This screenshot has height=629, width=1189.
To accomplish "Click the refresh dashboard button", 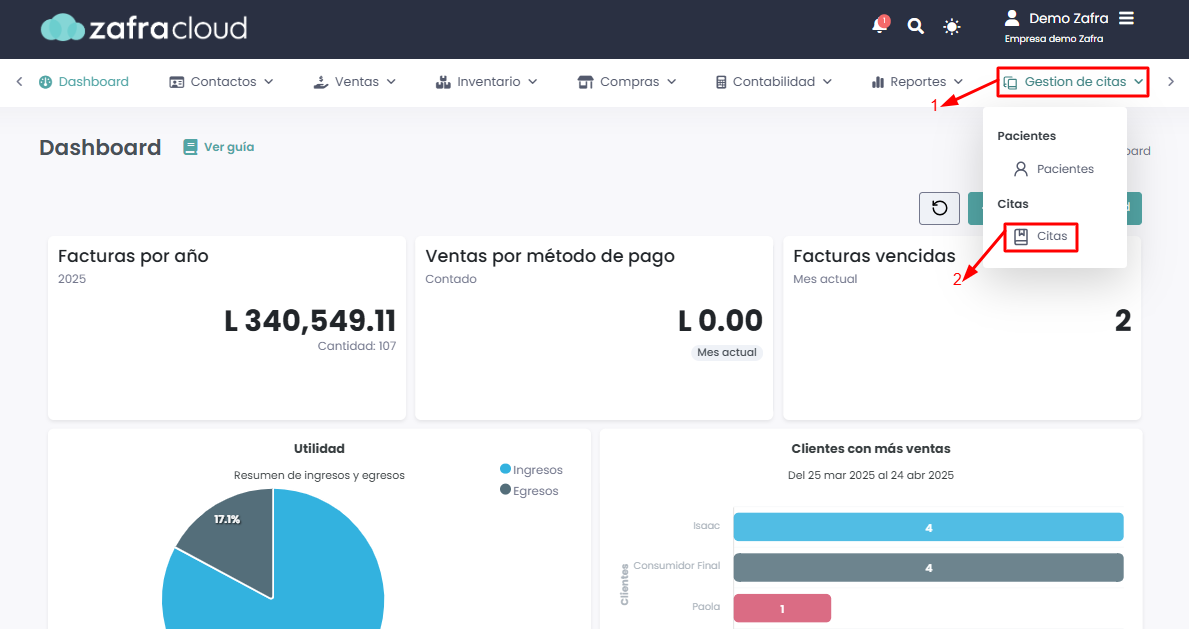I will coord(940,208).
